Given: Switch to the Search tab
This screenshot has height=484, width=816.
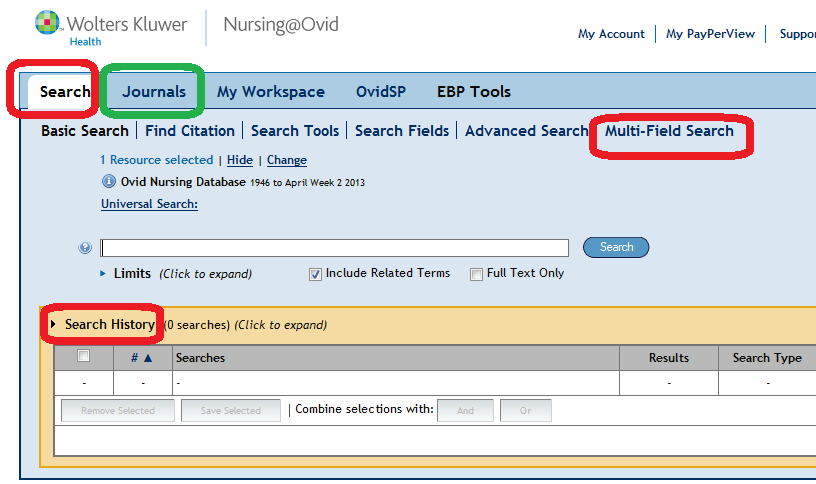Looking at the screenshot, I should pos(65,92).
